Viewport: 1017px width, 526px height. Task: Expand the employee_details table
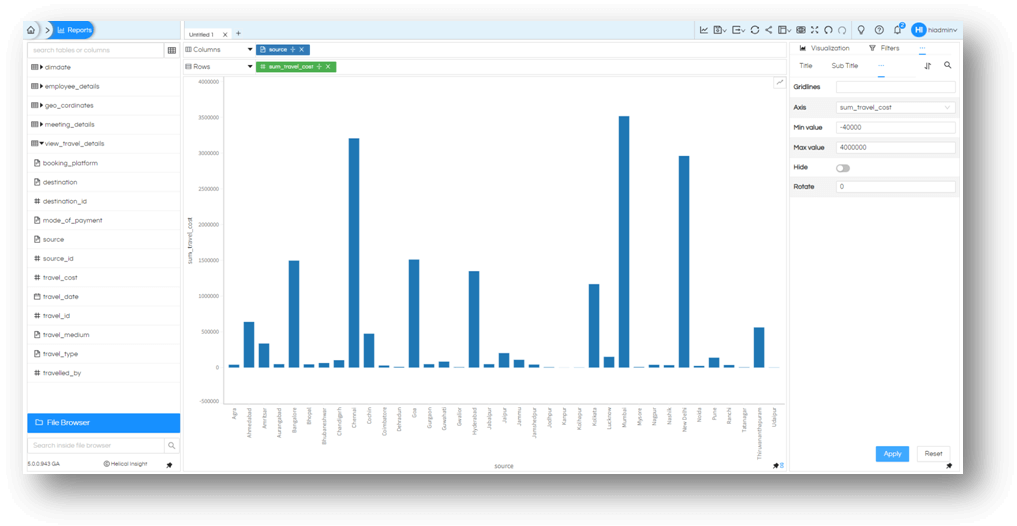[42, 86]
